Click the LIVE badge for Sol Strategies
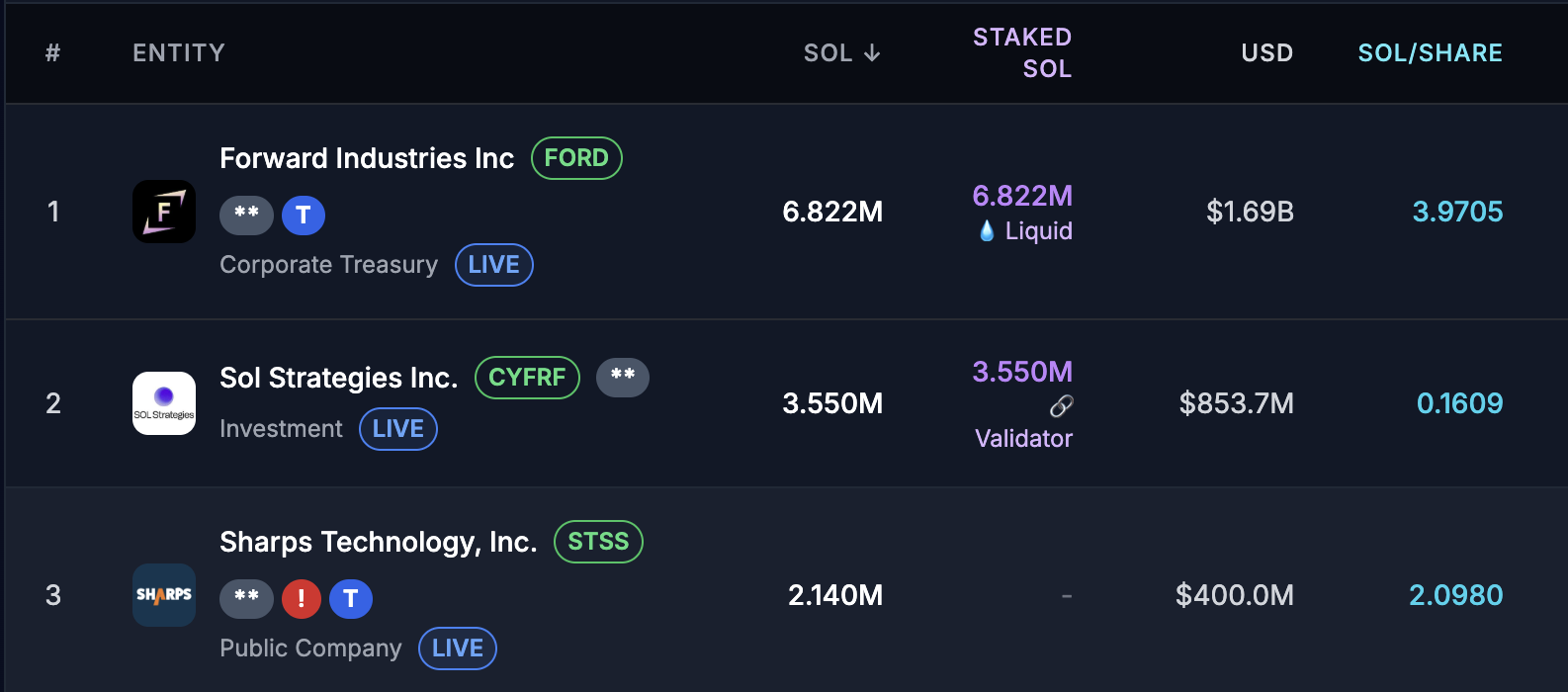Screen dimensions: 1568x692 tap(397, 429)
